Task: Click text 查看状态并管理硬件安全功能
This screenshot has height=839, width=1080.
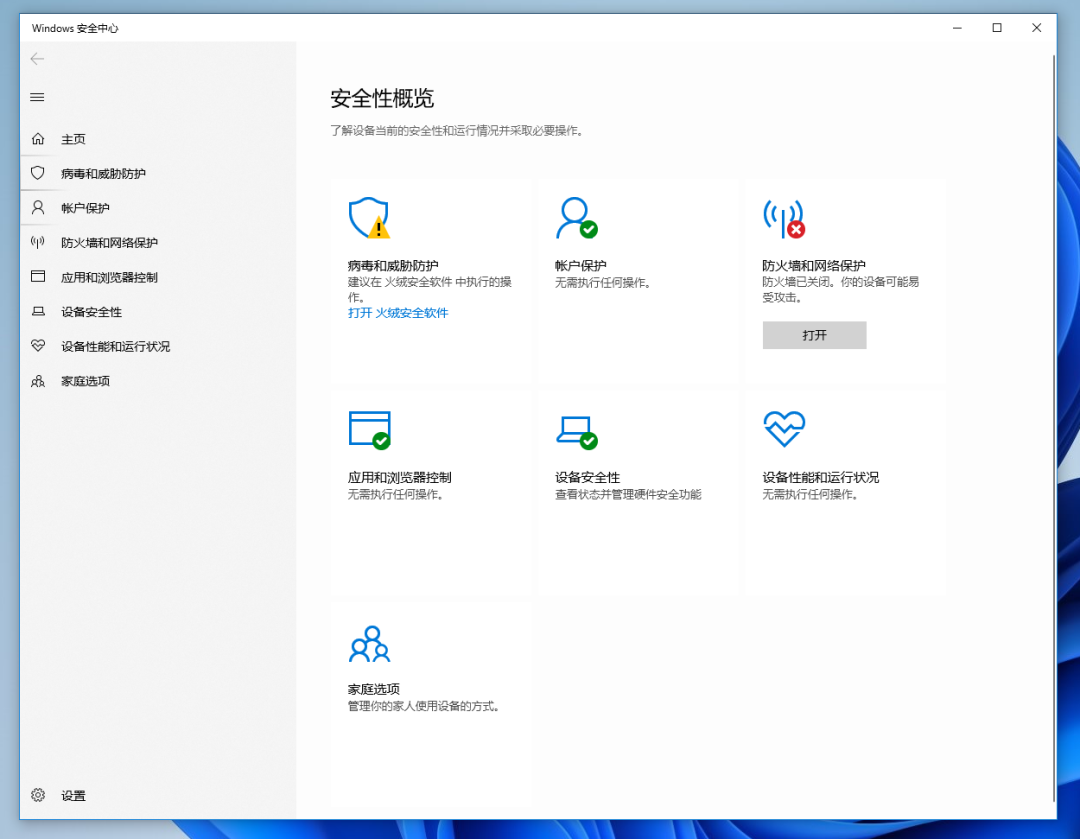Action: (628, 494)
